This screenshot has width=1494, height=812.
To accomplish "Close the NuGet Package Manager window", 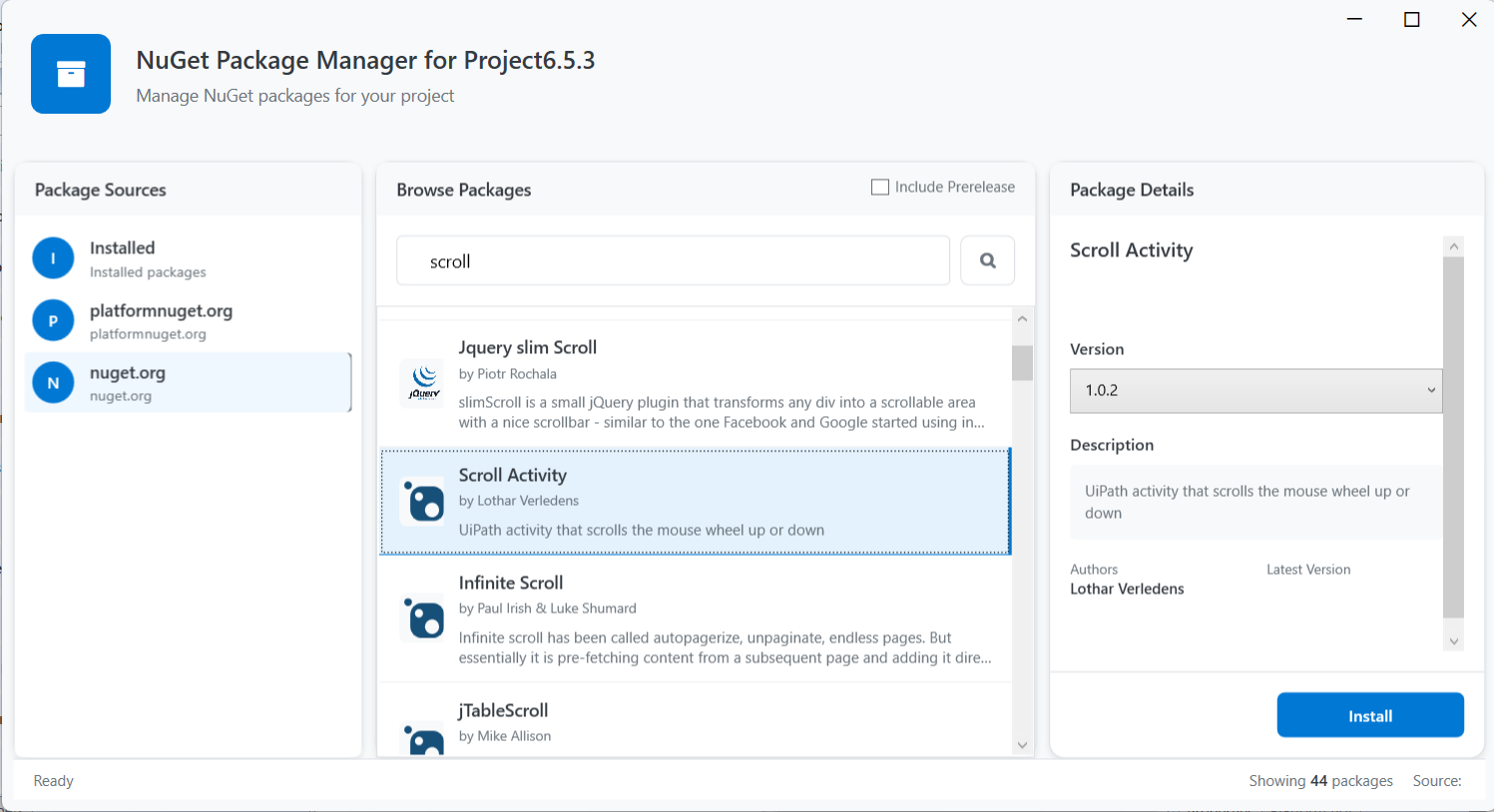I will [x=1469, y=19].
